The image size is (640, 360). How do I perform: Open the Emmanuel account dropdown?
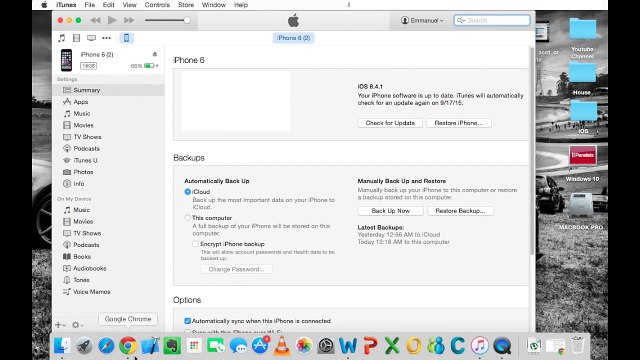pyautogui.click(x=422, y=20)
